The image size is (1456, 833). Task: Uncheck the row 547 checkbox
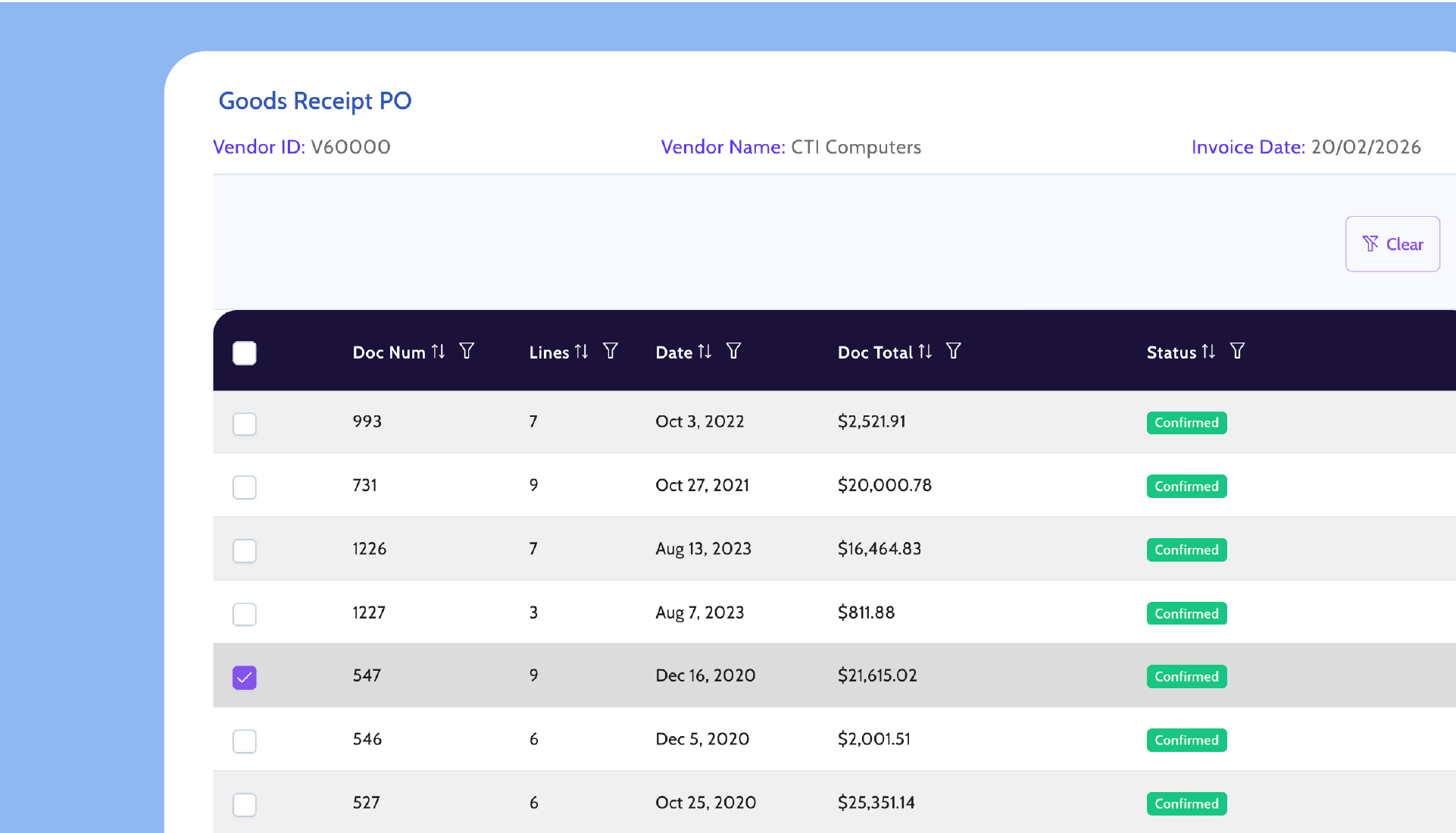(x=245, y=677)
